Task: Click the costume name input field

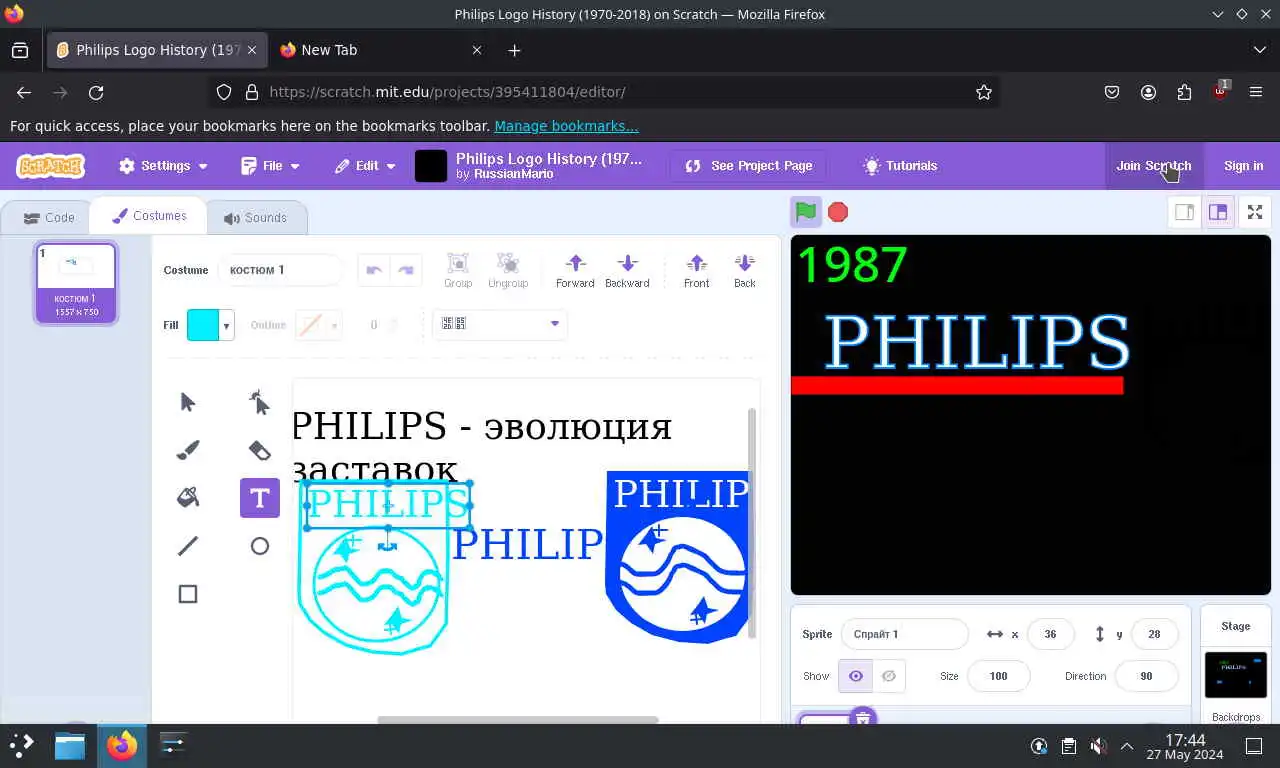Action: [x=280, y=270]
